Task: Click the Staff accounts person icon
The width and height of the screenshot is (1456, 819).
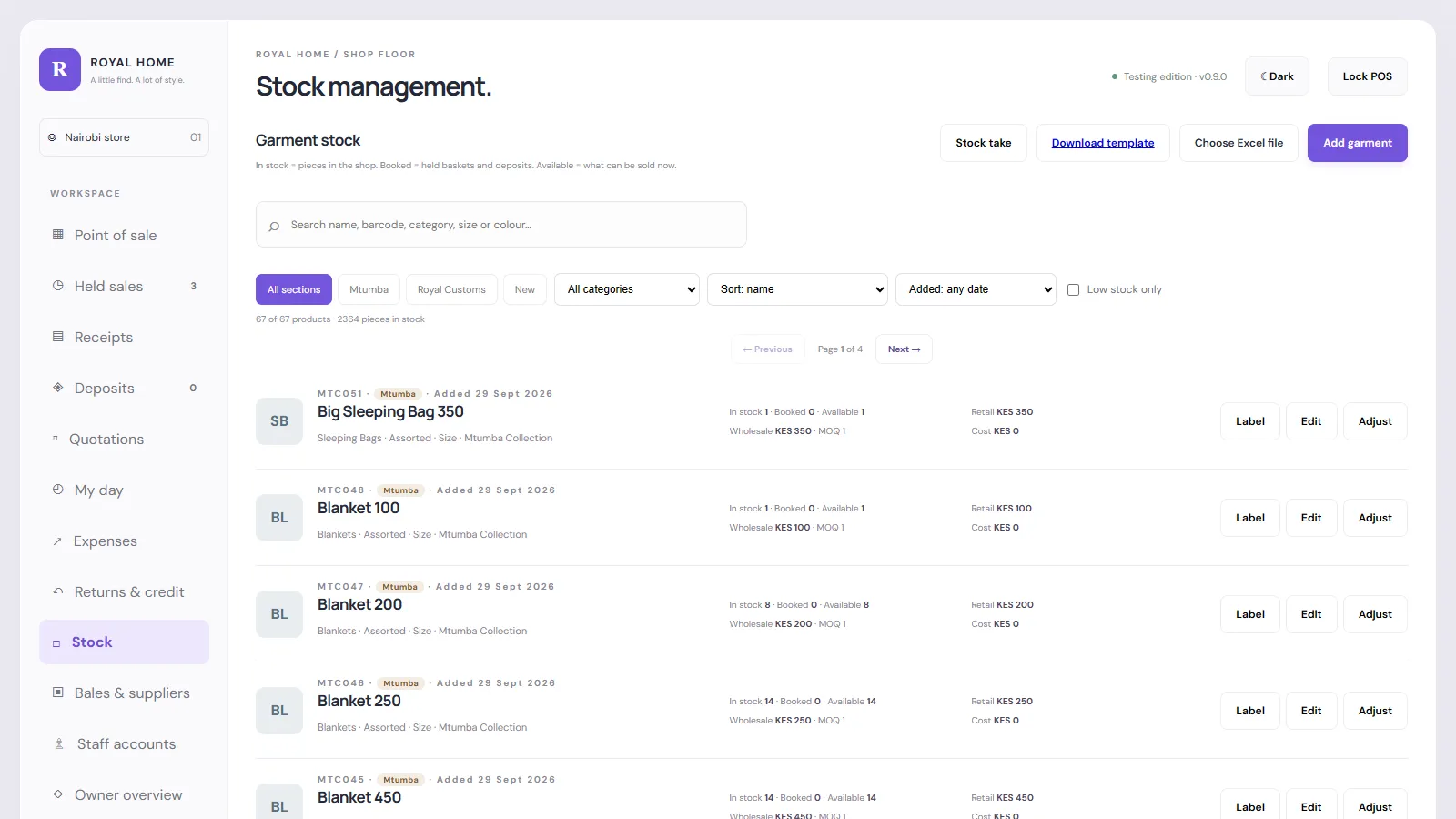Action: tap(59, 744)
